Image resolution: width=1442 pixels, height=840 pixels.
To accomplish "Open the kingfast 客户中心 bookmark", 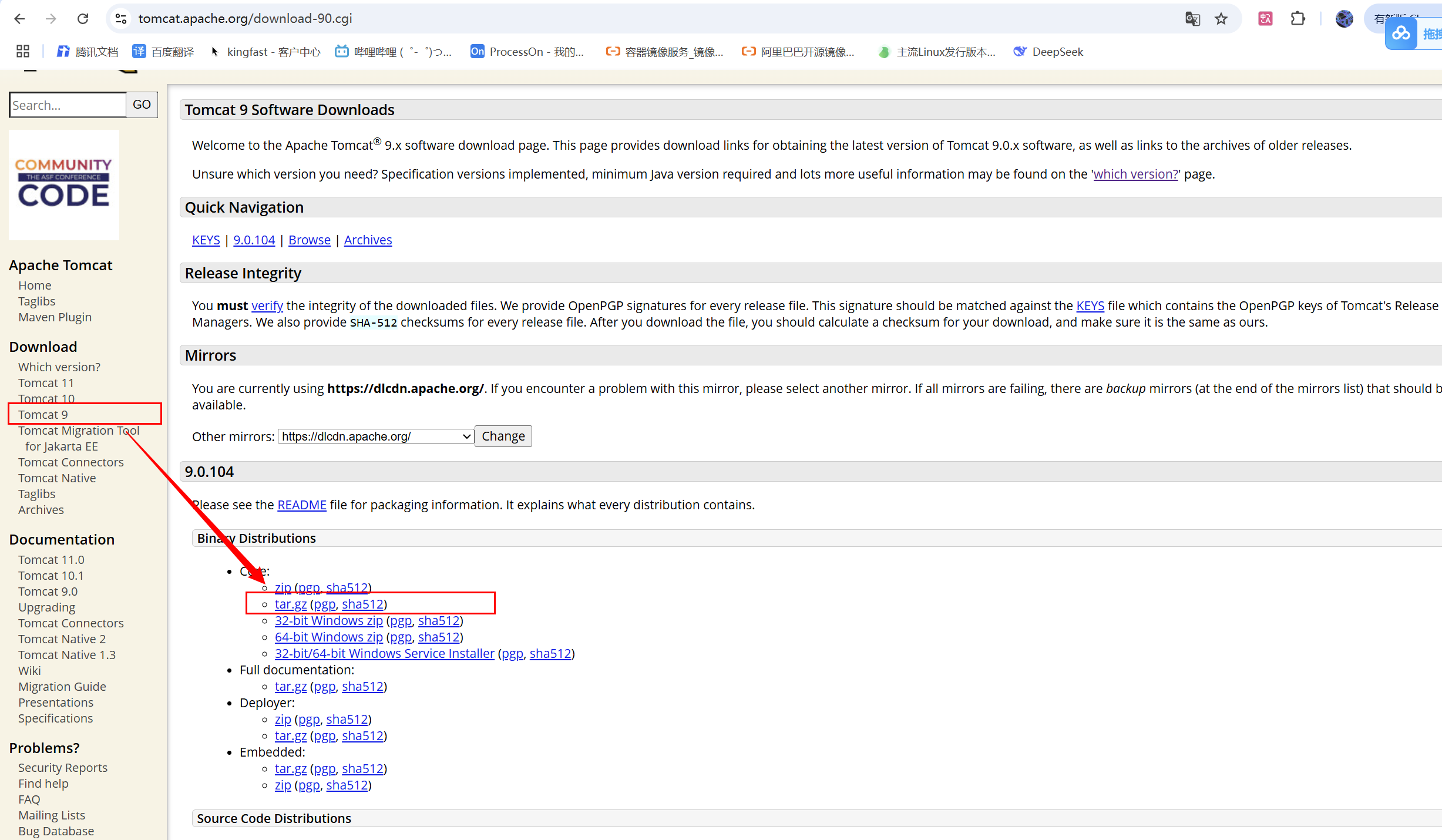I will 265,52.
